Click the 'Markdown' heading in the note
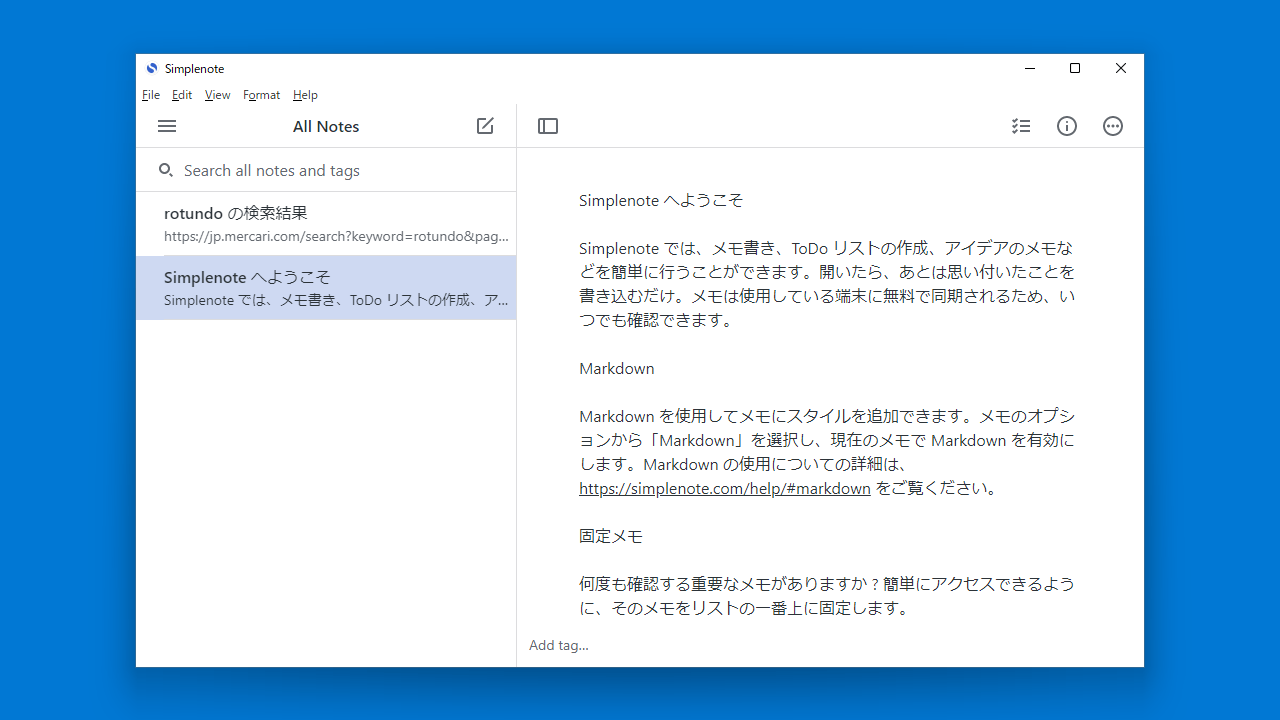 tap(617, 368)
